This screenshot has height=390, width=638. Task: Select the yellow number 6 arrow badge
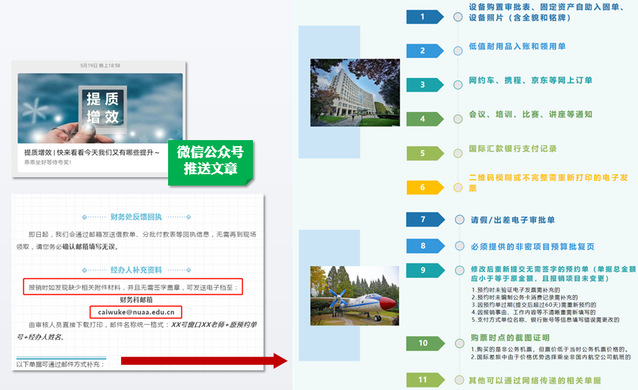coord(424,187)
